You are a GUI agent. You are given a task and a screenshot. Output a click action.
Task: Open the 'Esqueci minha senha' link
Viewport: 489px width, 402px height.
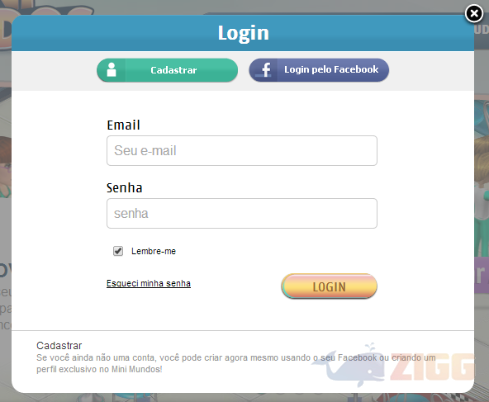coord(149,283)
